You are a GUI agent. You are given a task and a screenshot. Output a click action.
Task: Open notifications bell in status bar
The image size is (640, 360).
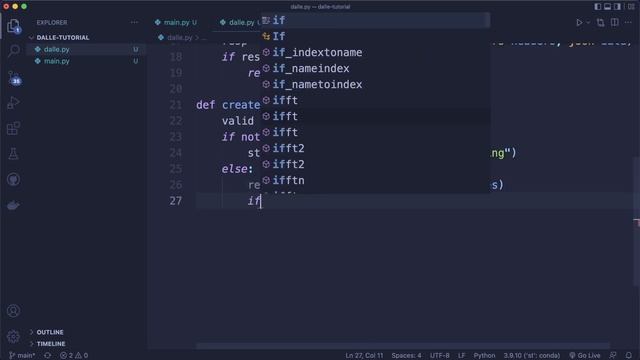[629, 356]
